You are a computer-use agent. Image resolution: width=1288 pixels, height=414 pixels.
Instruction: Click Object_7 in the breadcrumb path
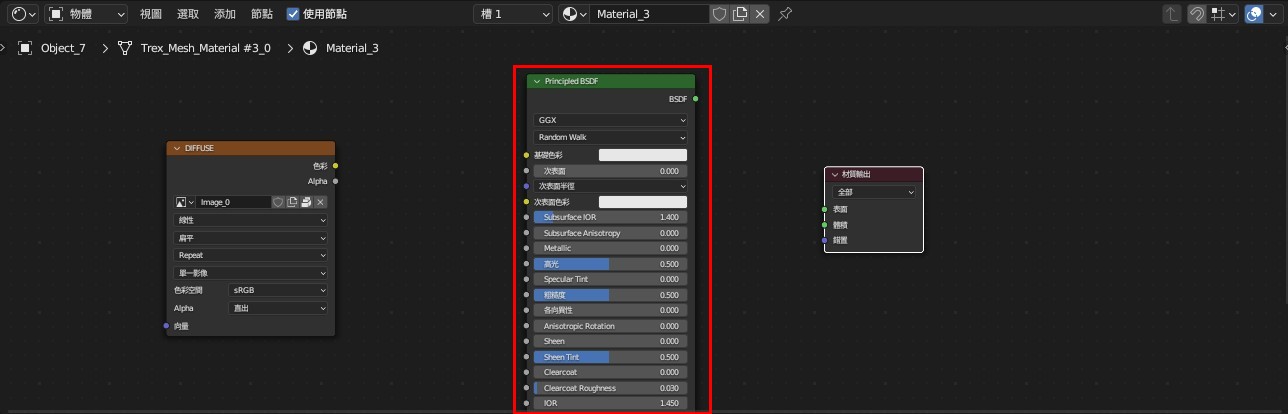click(62, 48)
